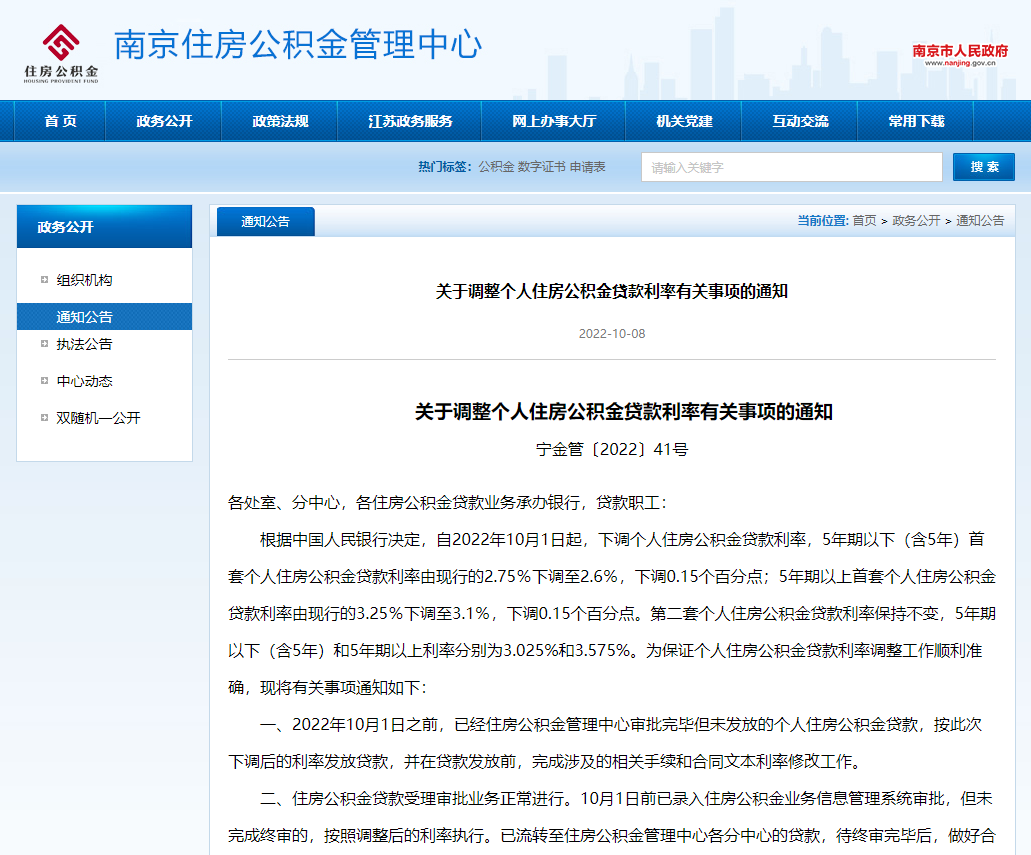This screenshot has width=1031, height=855.
Task: Click the article date 2022-10-08
Action: click(x=611, y=333)
